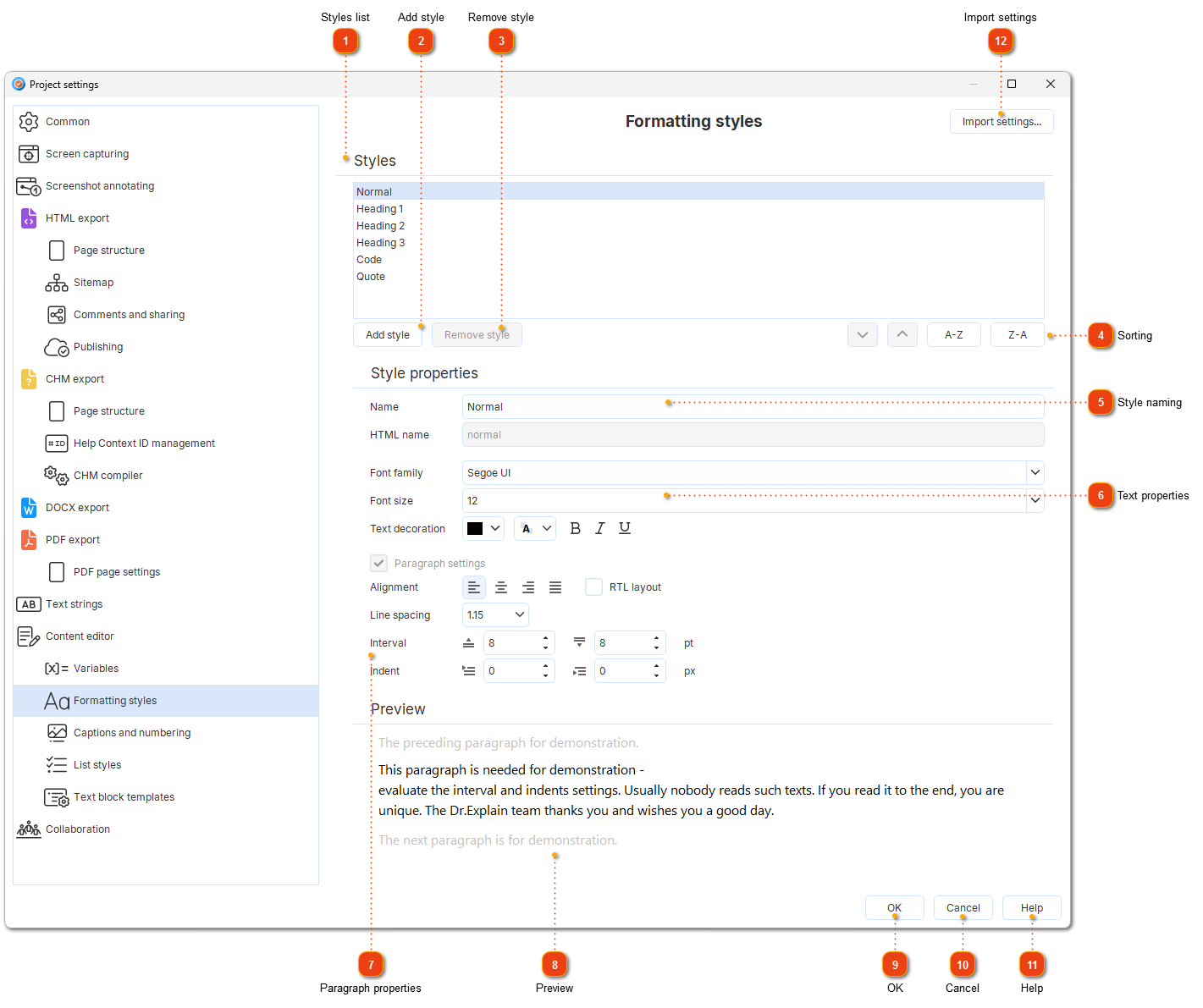Click the Cancel button
1203x1008 pixels.
point(963,908)
